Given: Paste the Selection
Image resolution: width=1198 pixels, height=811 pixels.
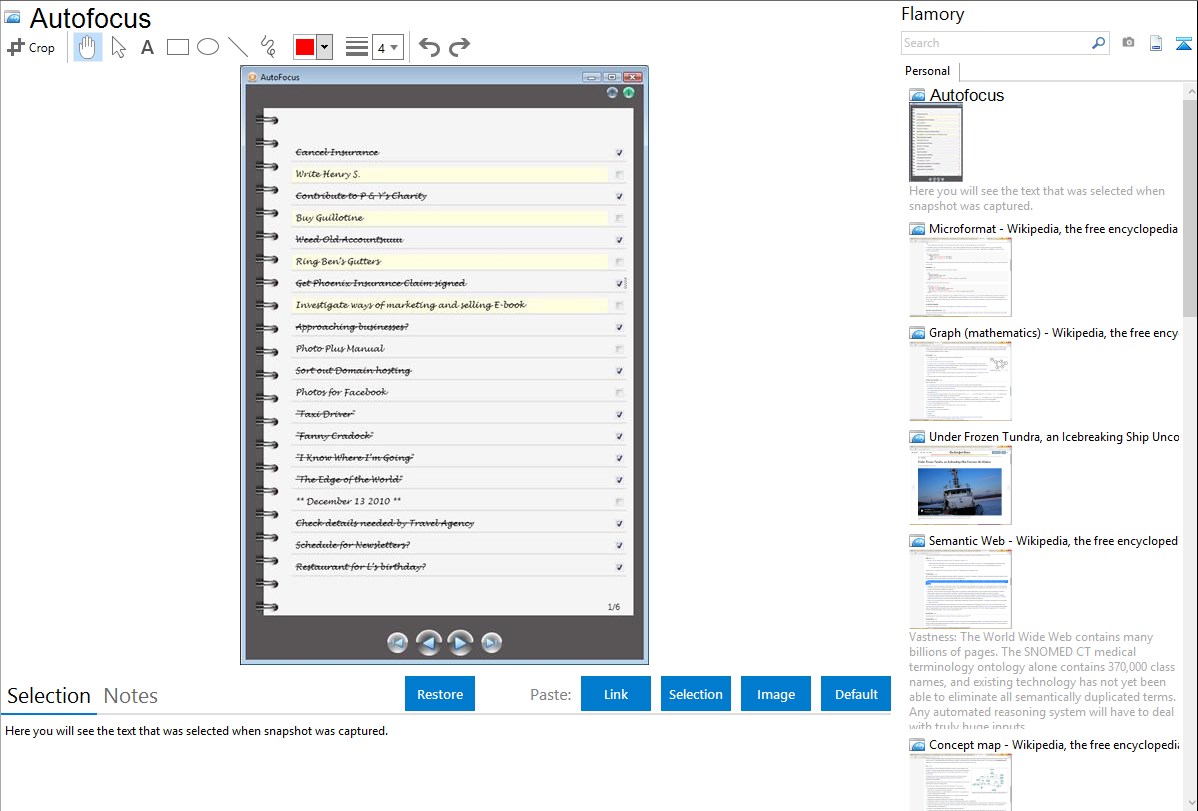Looking at the screenshot, I should (x=696, y=694).
